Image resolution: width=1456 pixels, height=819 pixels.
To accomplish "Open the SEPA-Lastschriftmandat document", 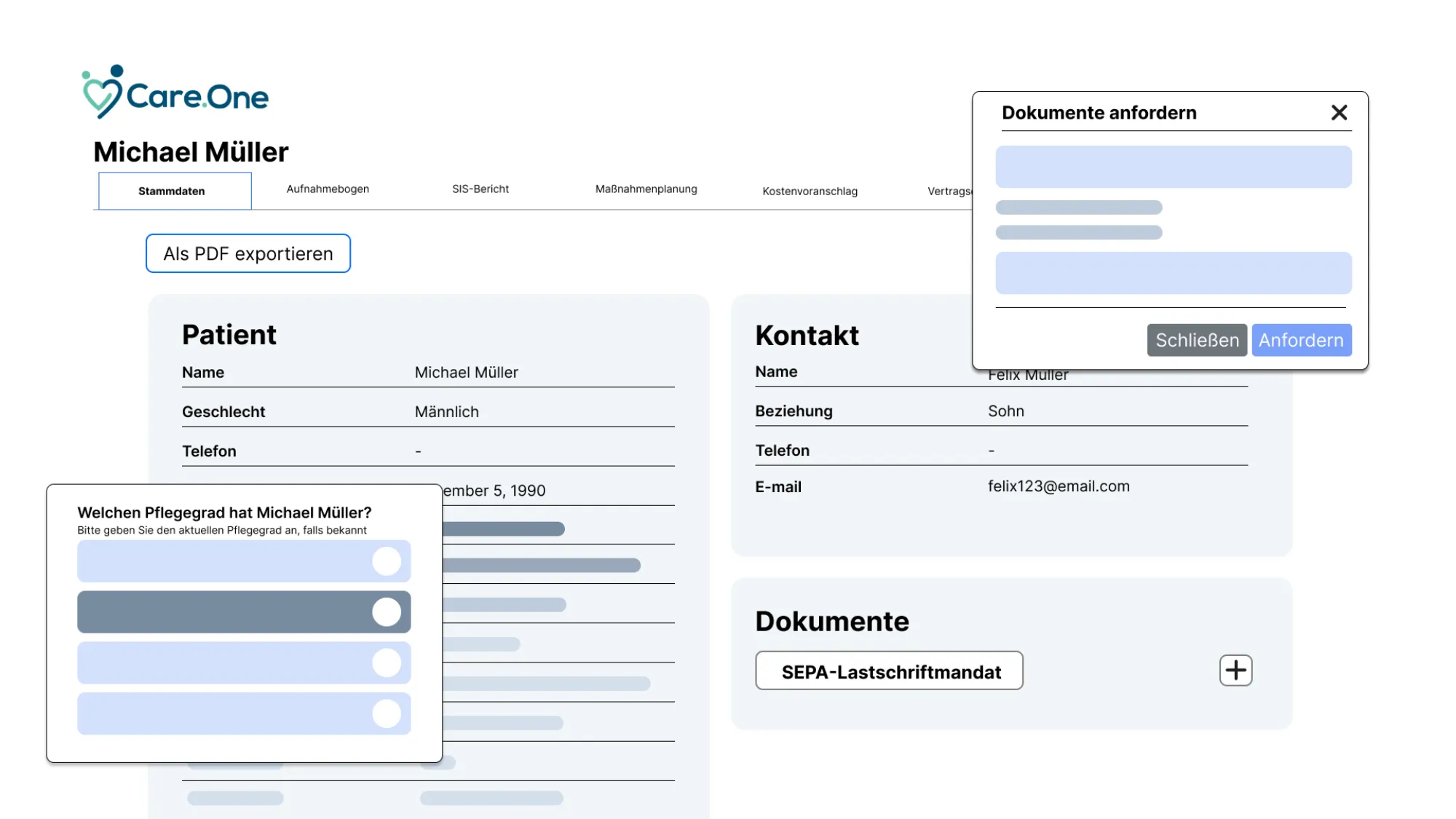I will click(889, 670).
